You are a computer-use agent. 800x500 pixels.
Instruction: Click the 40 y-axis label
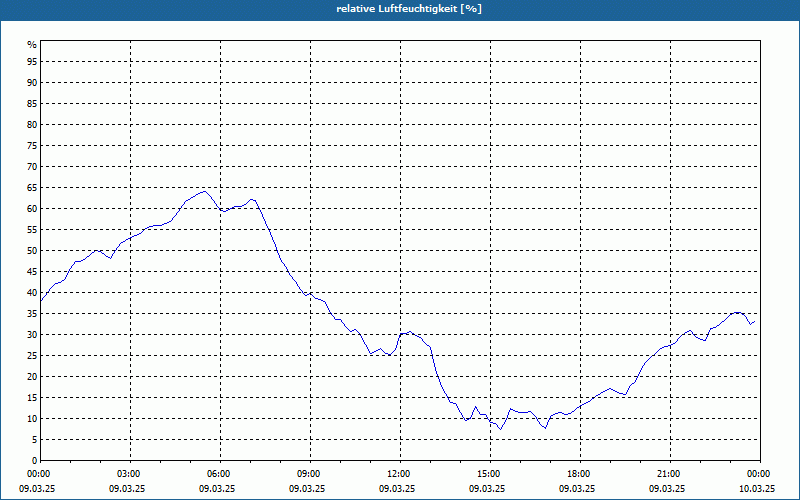(32, 293)
